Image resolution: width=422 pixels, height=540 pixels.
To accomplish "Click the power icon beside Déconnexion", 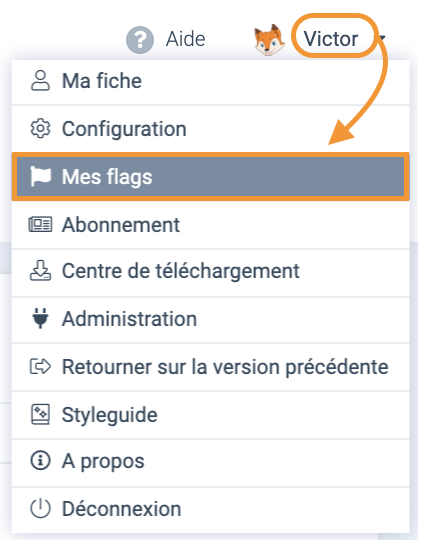I will [40, 508].
